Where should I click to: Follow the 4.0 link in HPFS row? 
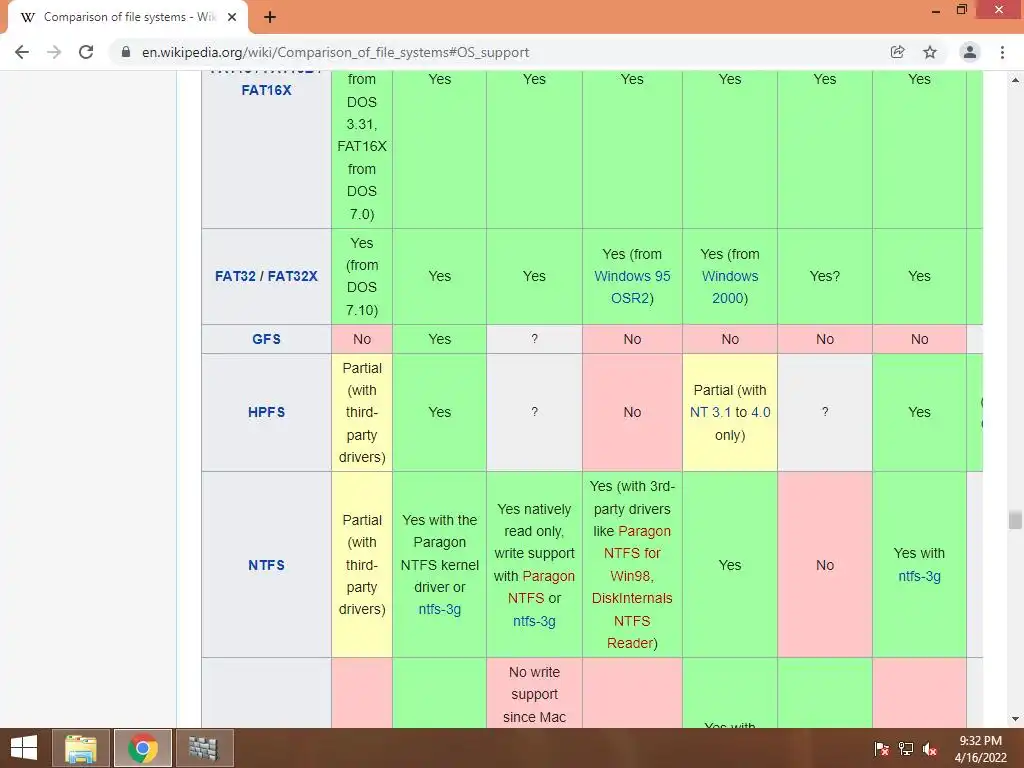click(761, 412)
